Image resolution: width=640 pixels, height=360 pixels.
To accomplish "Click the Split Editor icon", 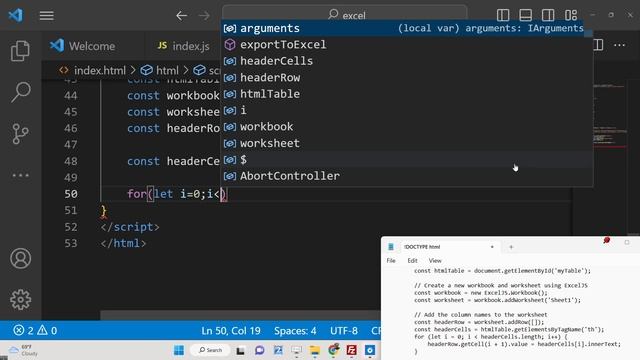I will [598, 45].
